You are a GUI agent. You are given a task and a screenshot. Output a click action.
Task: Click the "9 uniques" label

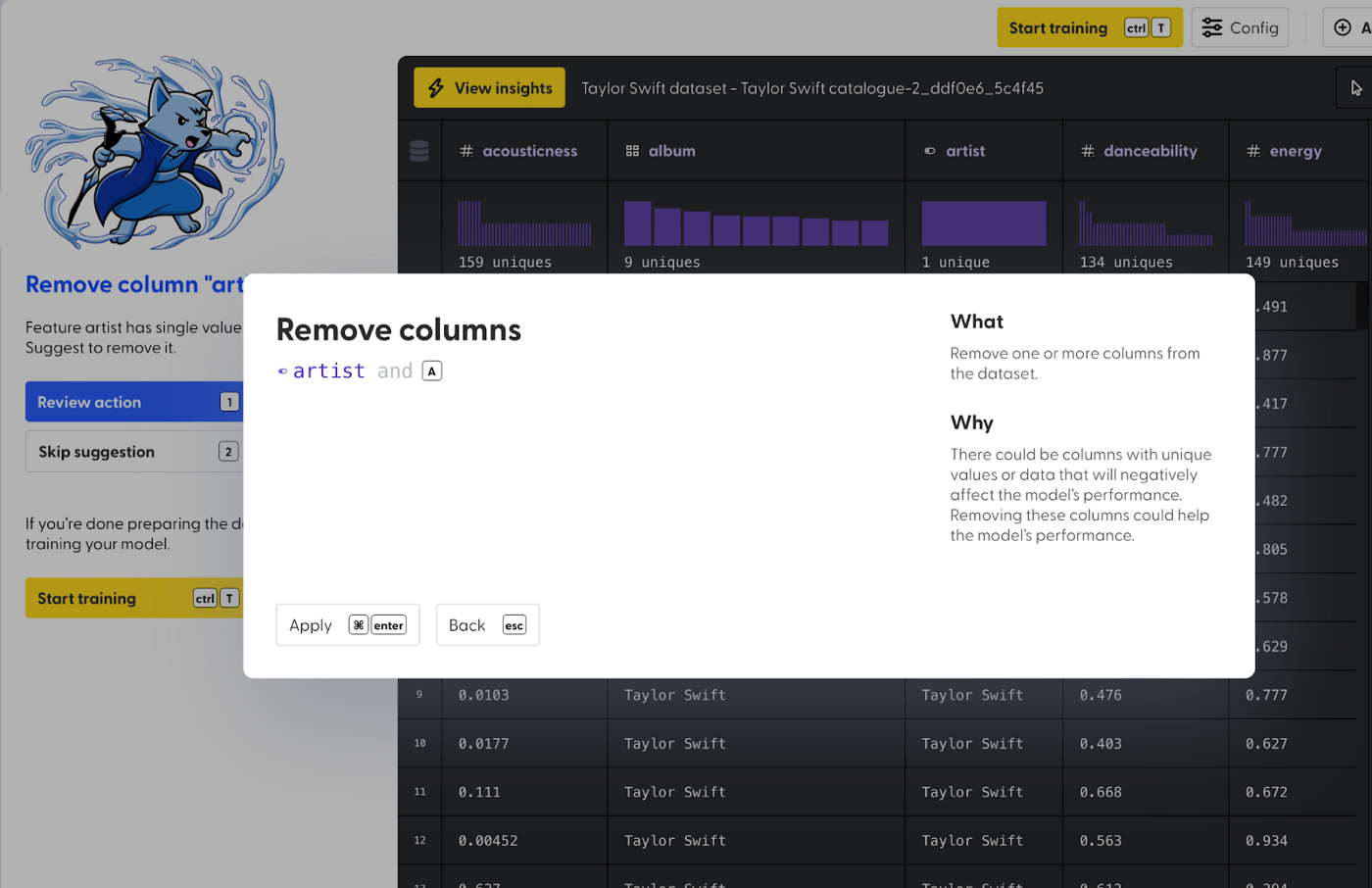(x=662, y=263)
